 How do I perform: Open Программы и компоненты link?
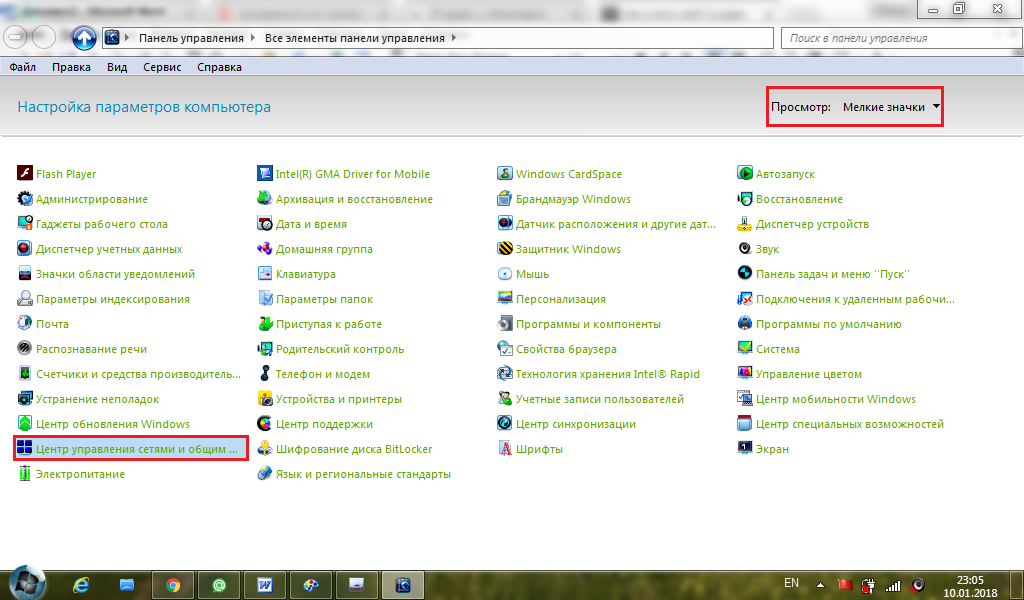[x=588, y=324]
